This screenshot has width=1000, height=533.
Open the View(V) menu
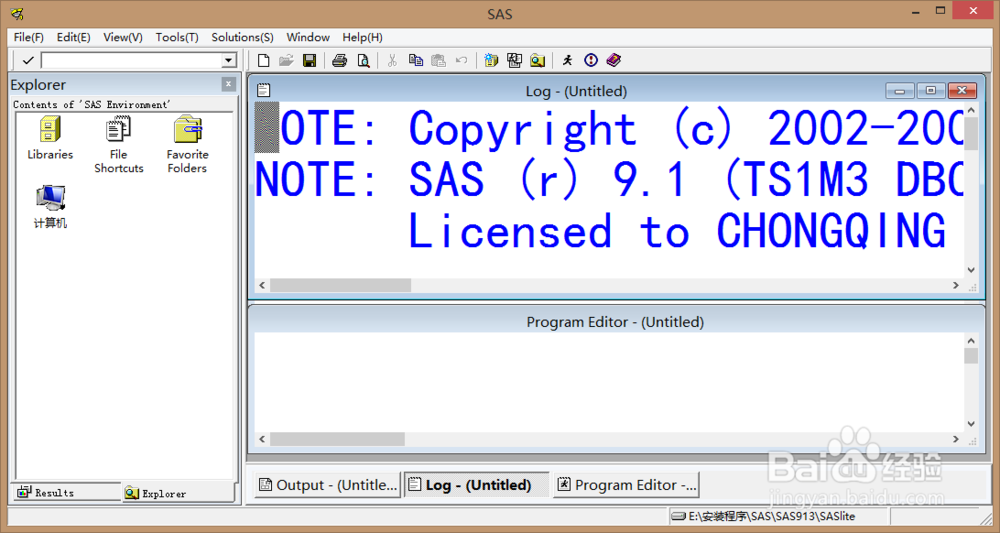[x=123, y=37]
